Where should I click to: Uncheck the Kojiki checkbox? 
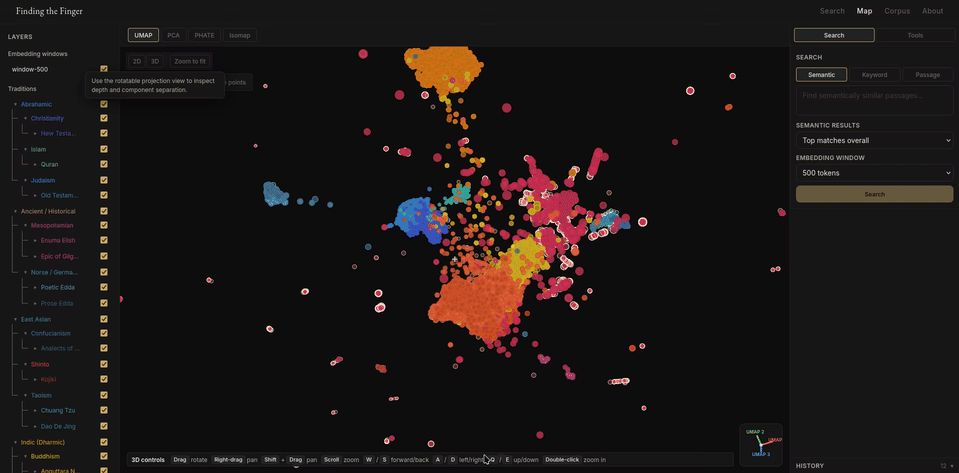pos(104,379)
